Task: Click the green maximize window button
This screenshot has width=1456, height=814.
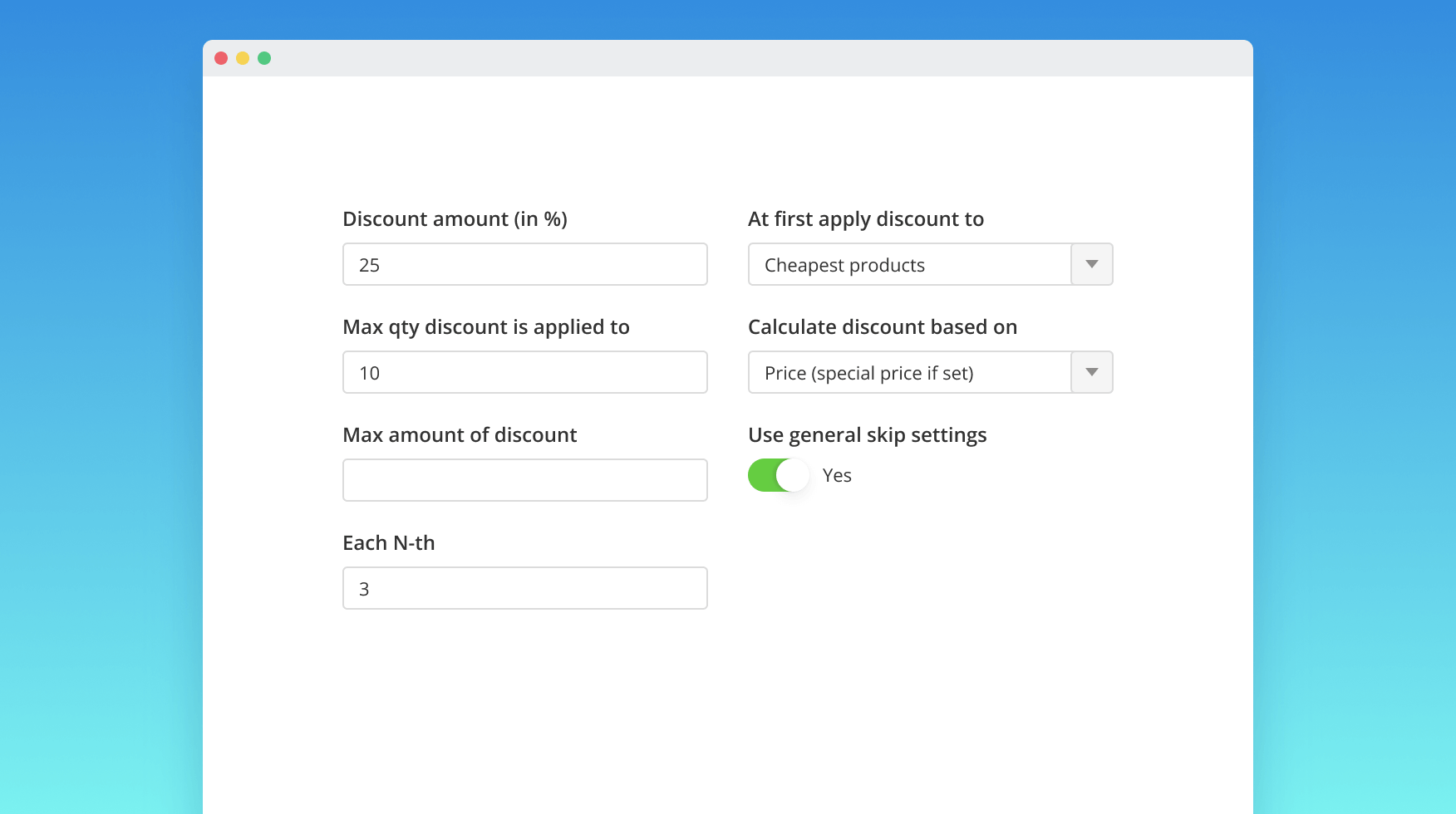Action: click(264, 58)
